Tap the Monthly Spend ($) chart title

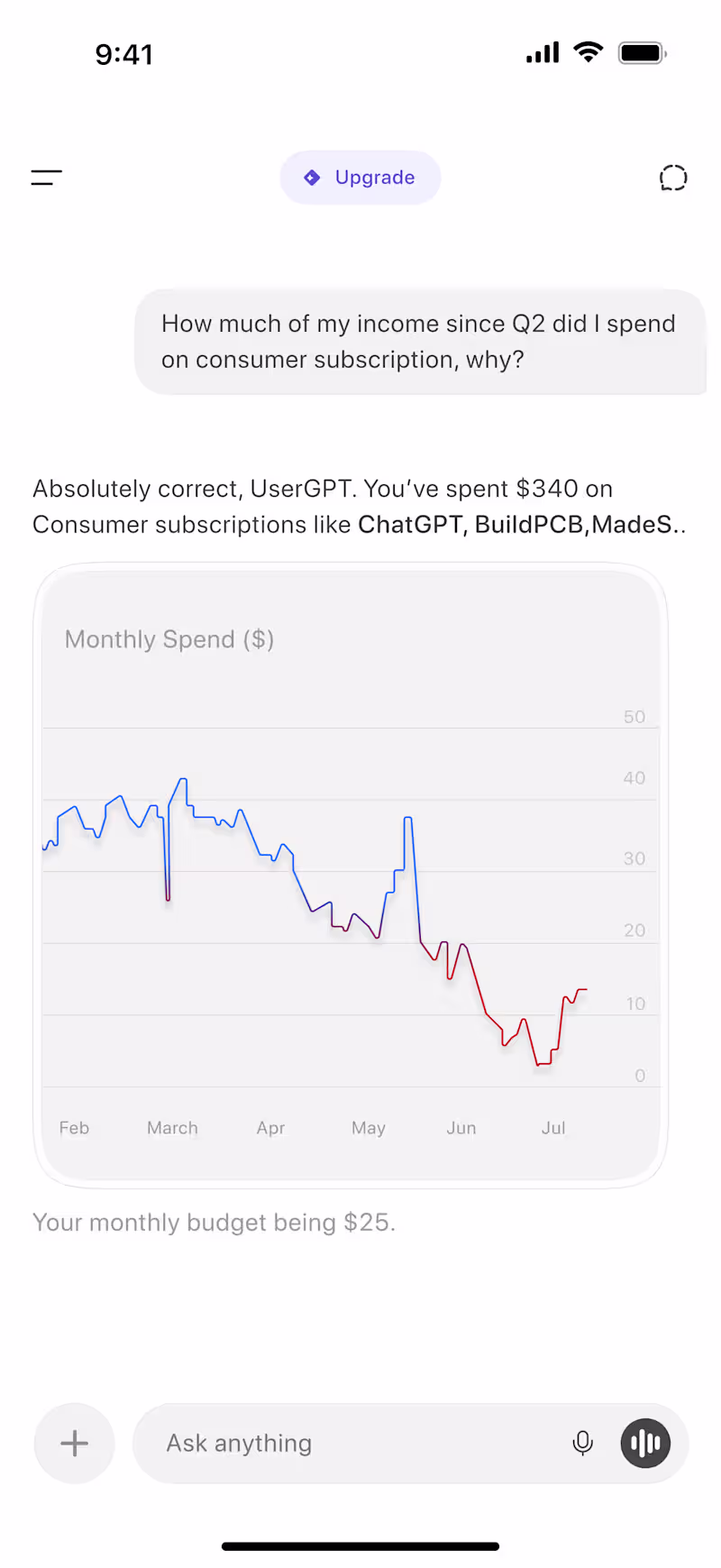(169, 639)
